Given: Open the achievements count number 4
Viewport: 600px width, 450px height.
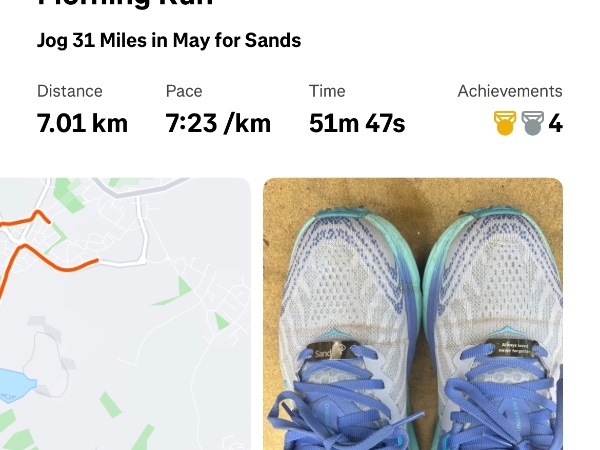Looking at the screenshot, I should (555, 124).
